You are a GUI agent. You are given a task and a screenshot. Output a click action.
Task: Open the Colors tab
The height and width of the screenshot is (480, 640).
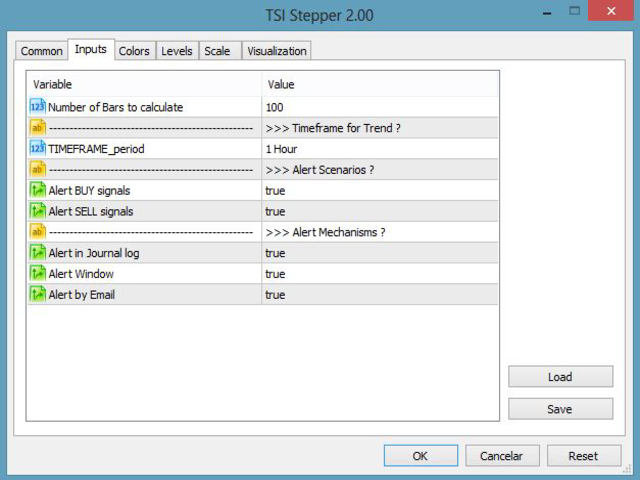(134, 51)
